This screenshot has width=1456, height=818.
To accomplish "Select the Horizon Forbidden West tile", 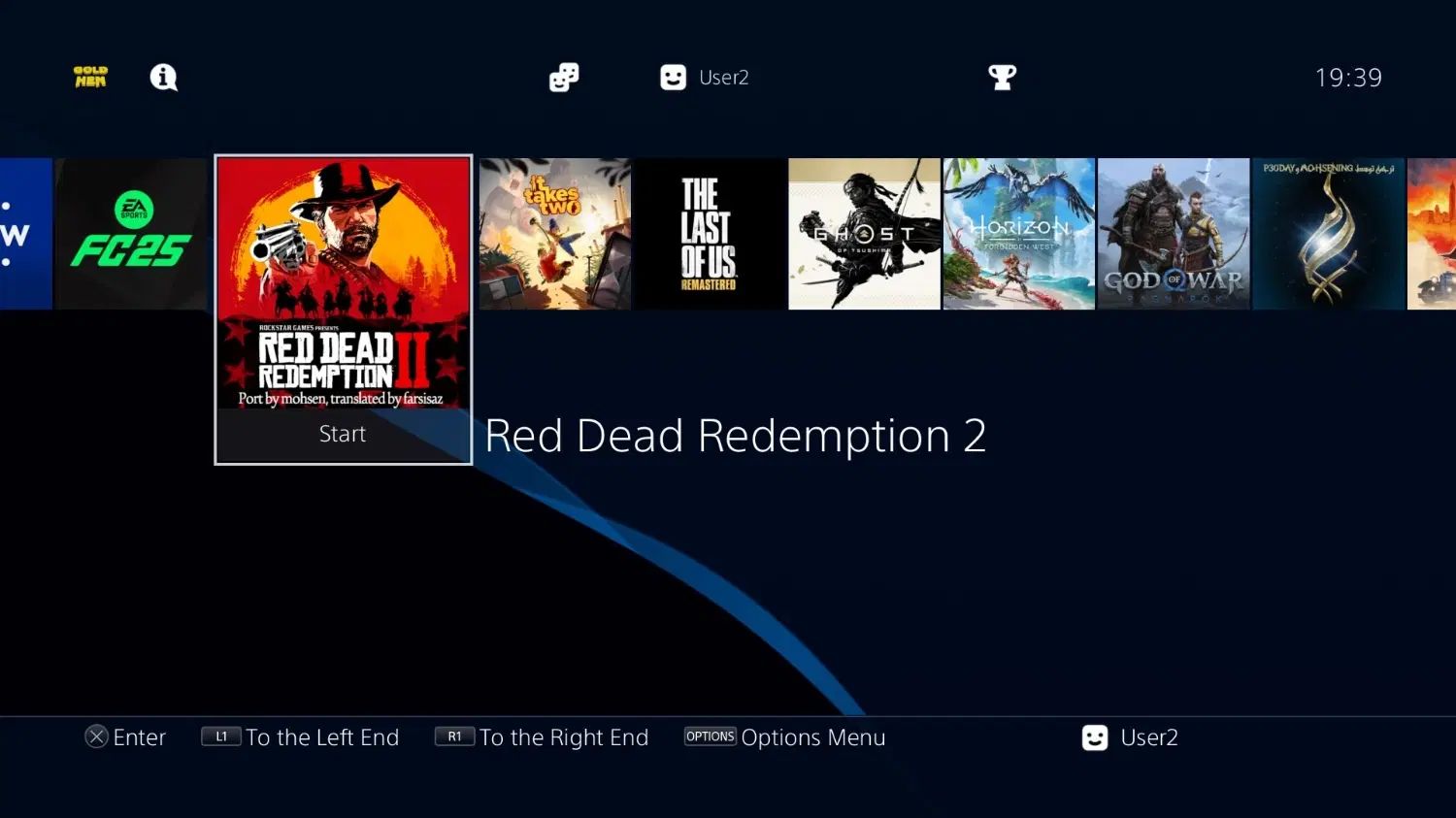I will click(1019, 234).
